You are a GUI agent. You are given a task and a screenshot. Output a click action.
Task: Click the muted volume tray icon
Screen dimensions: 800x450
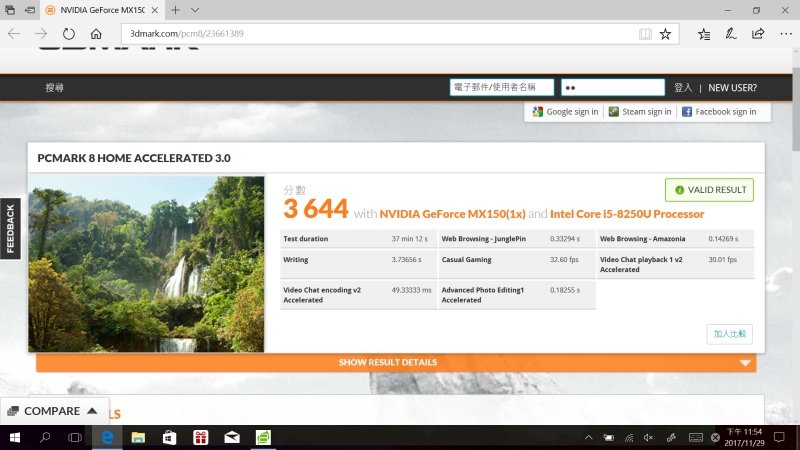click(x=648, y=437)
